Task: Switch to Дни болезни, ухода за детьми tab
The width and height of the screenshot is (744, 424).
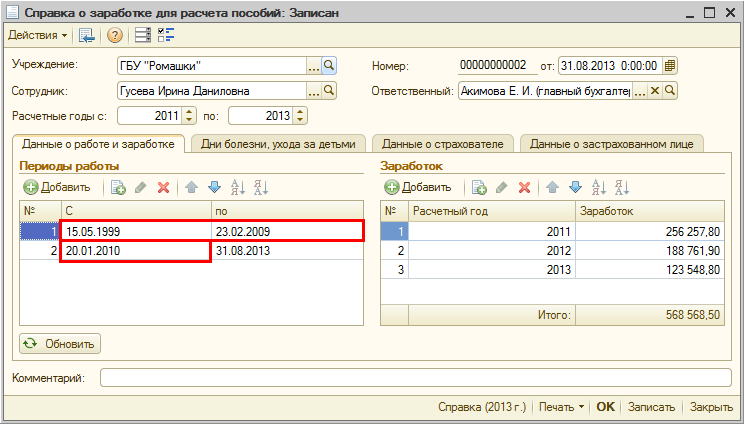Action: click(x=278, y=144)
